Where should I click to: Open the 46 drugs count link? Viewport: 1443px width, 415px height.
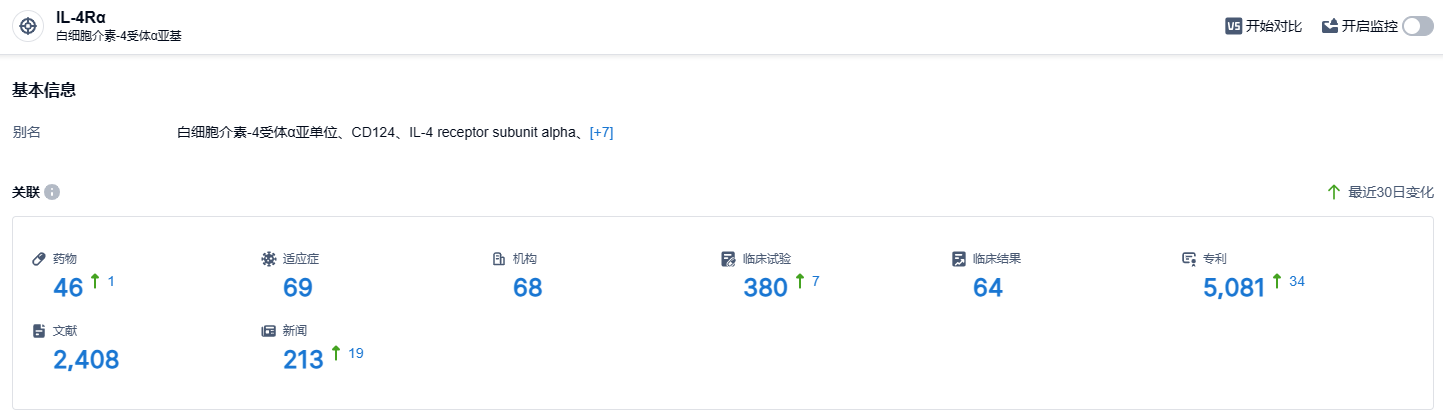[x=68, y=288]
